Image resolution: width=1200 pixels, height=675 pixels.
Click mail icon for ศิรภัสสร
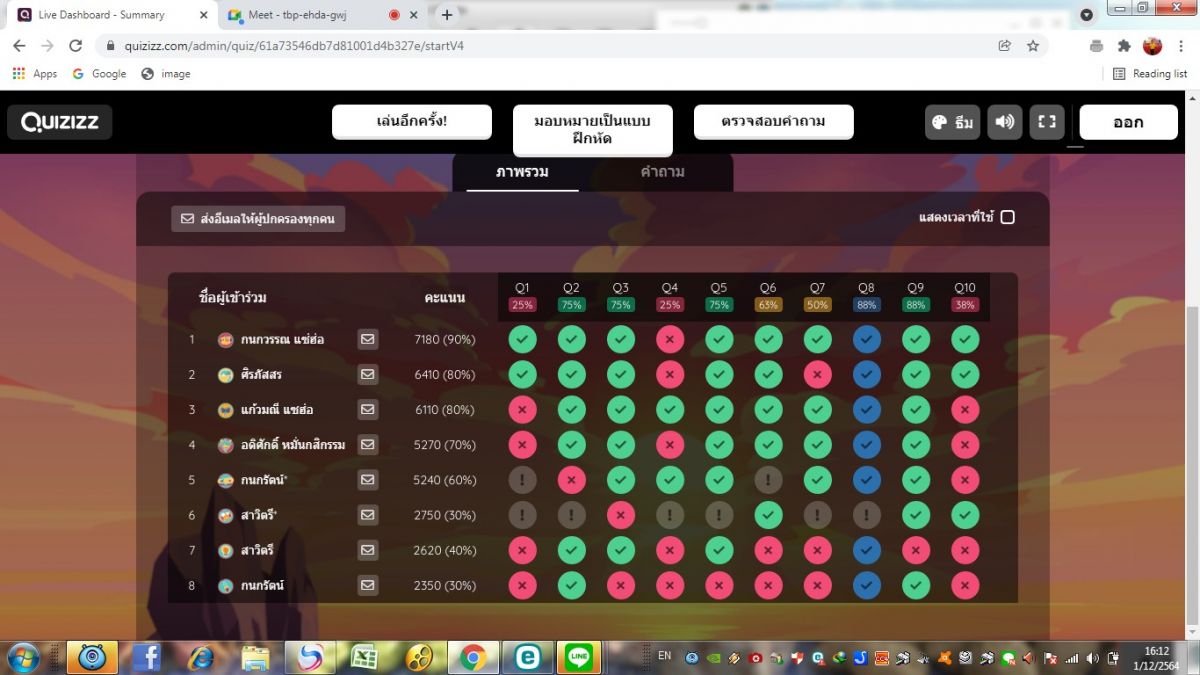point(368,375)
